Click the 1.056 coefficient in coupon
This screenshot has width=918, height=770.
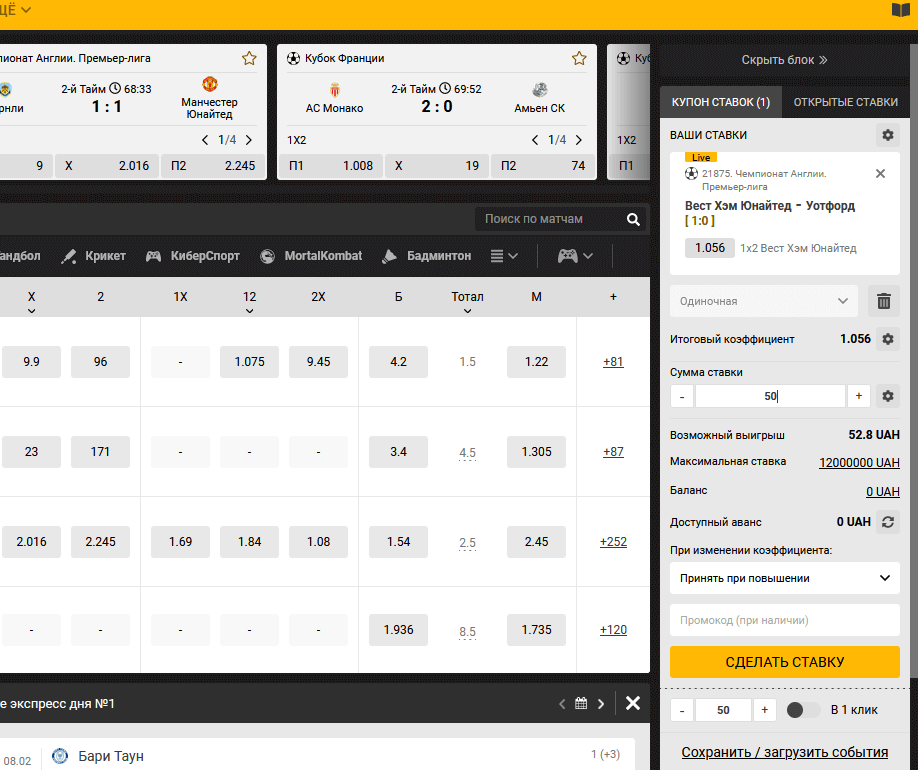point(710,248)
